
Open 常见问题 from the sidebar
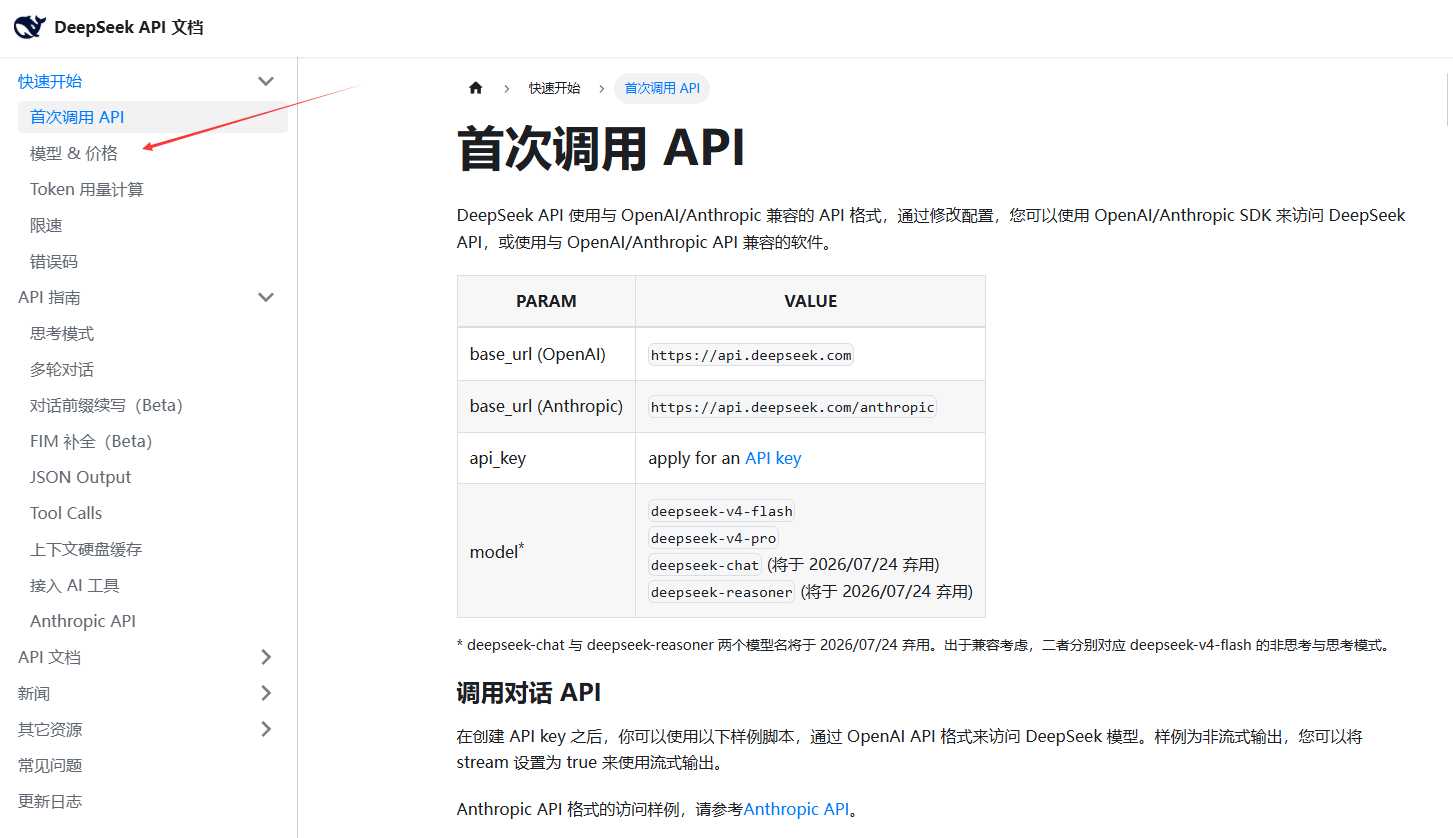coord(50,765)
